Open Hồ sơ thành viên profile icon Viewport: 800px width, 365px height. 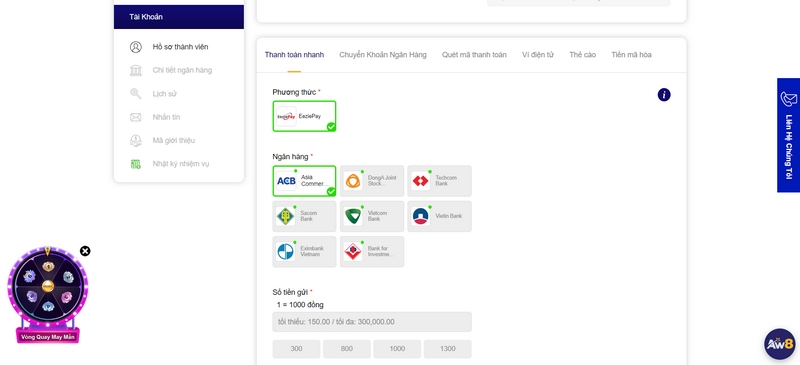(136, 47)
